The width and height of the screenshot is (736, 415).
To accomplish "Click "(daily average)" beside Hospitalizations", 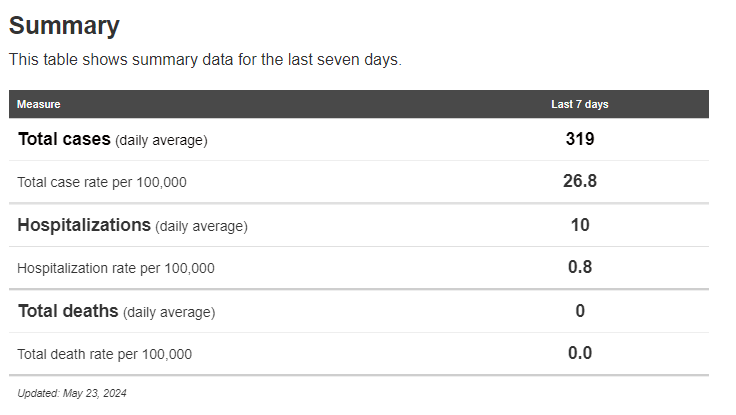I will point(201,226).
